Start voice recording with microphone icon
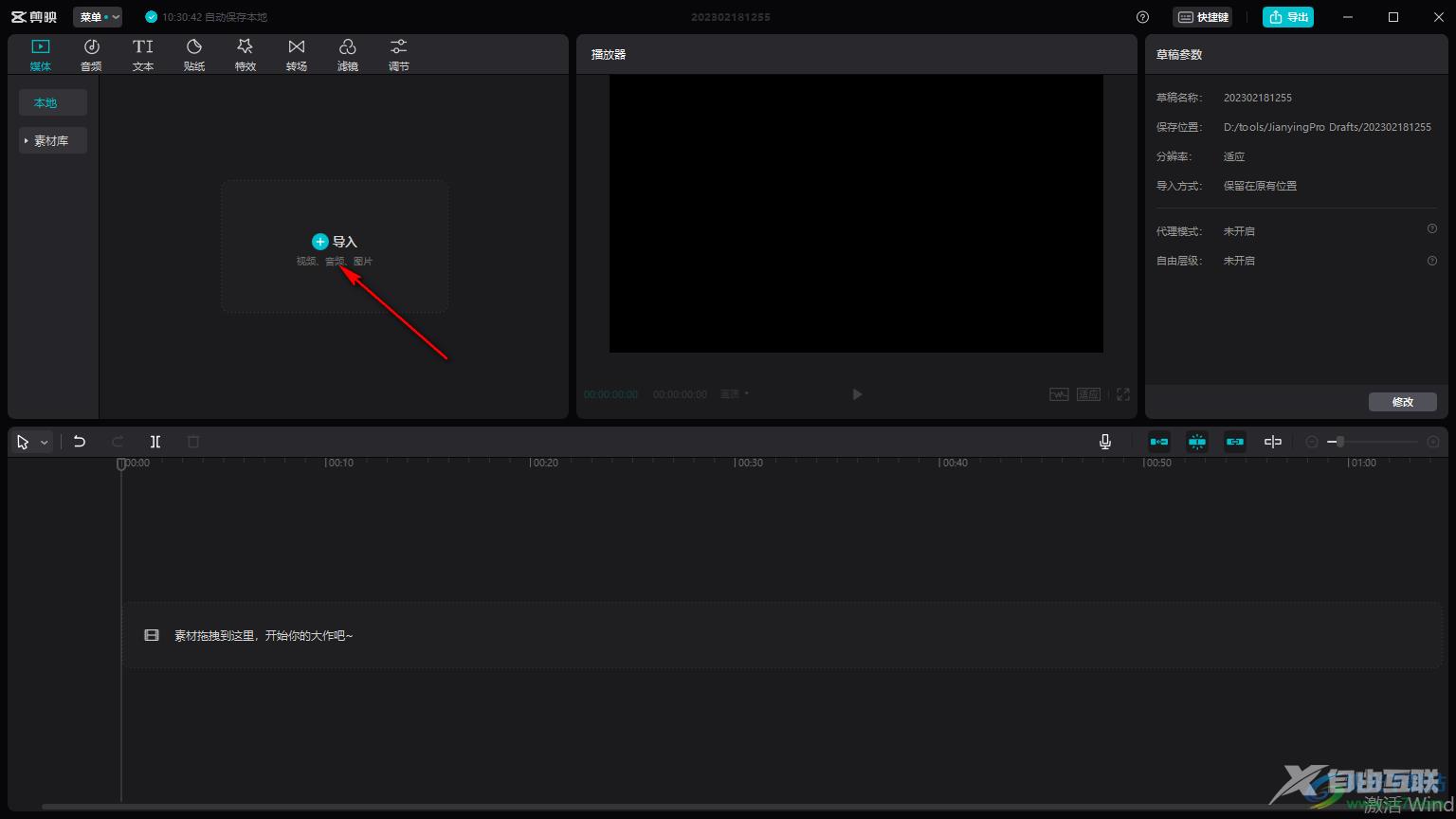This screenshot has height=819, width=1456. (x=1105, y=442)
